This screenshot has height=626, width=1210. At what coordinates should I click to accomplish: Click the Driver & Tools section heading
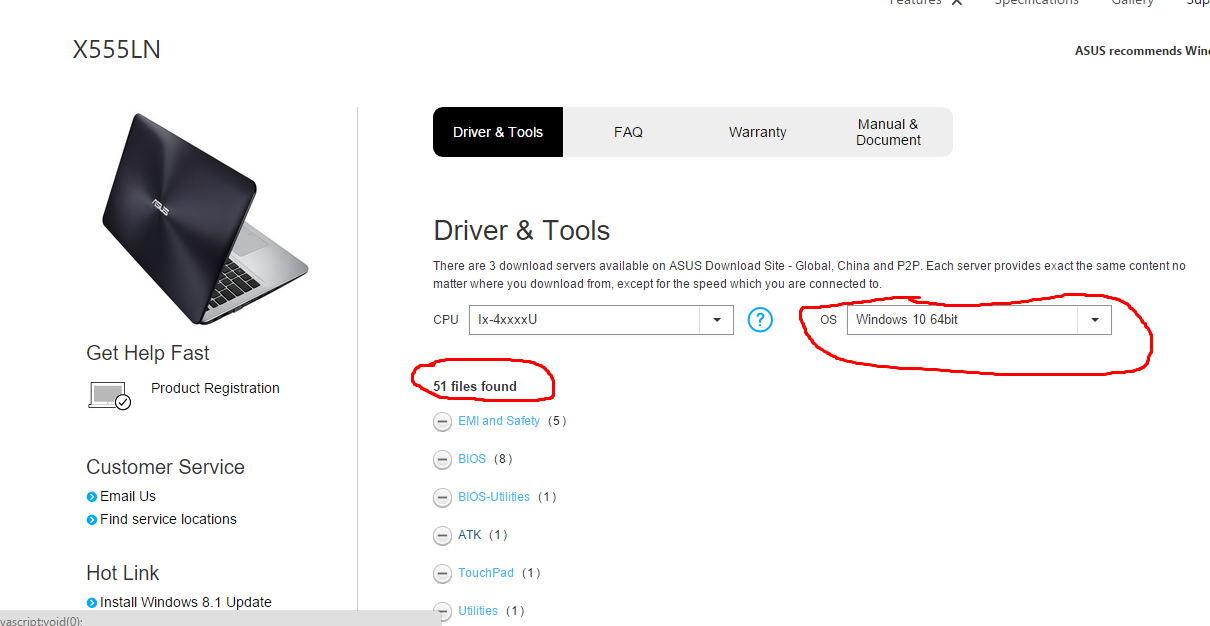click(x=521, y=230)
